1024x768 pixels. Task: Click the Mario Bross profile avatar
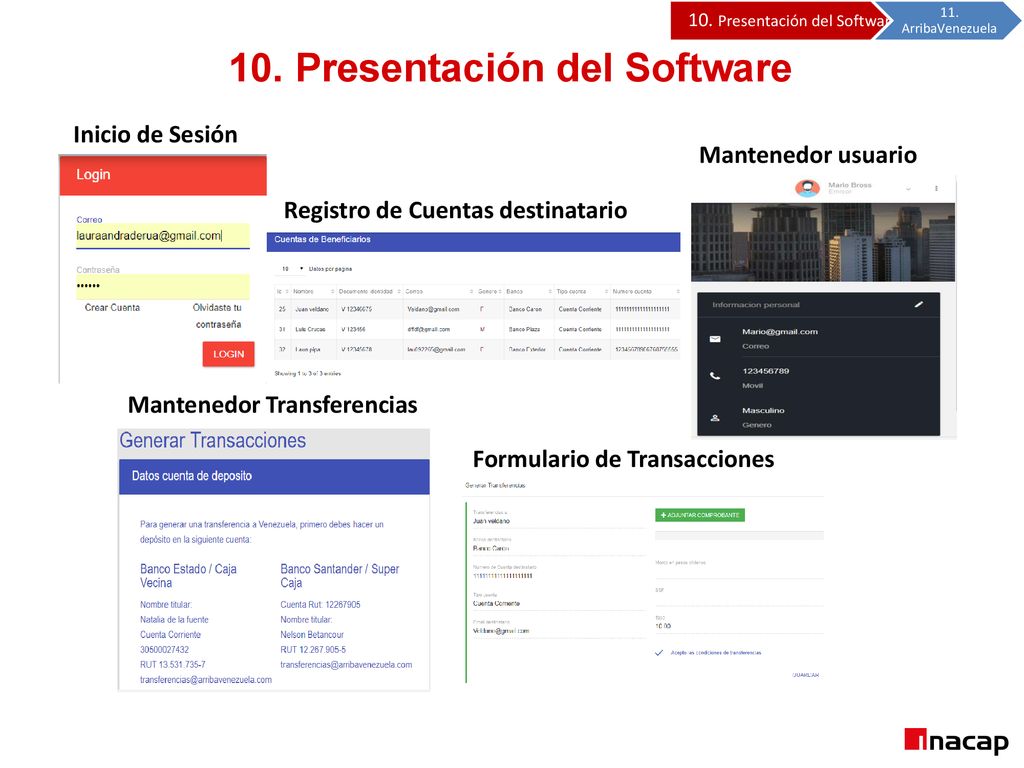tap(808, 188)
